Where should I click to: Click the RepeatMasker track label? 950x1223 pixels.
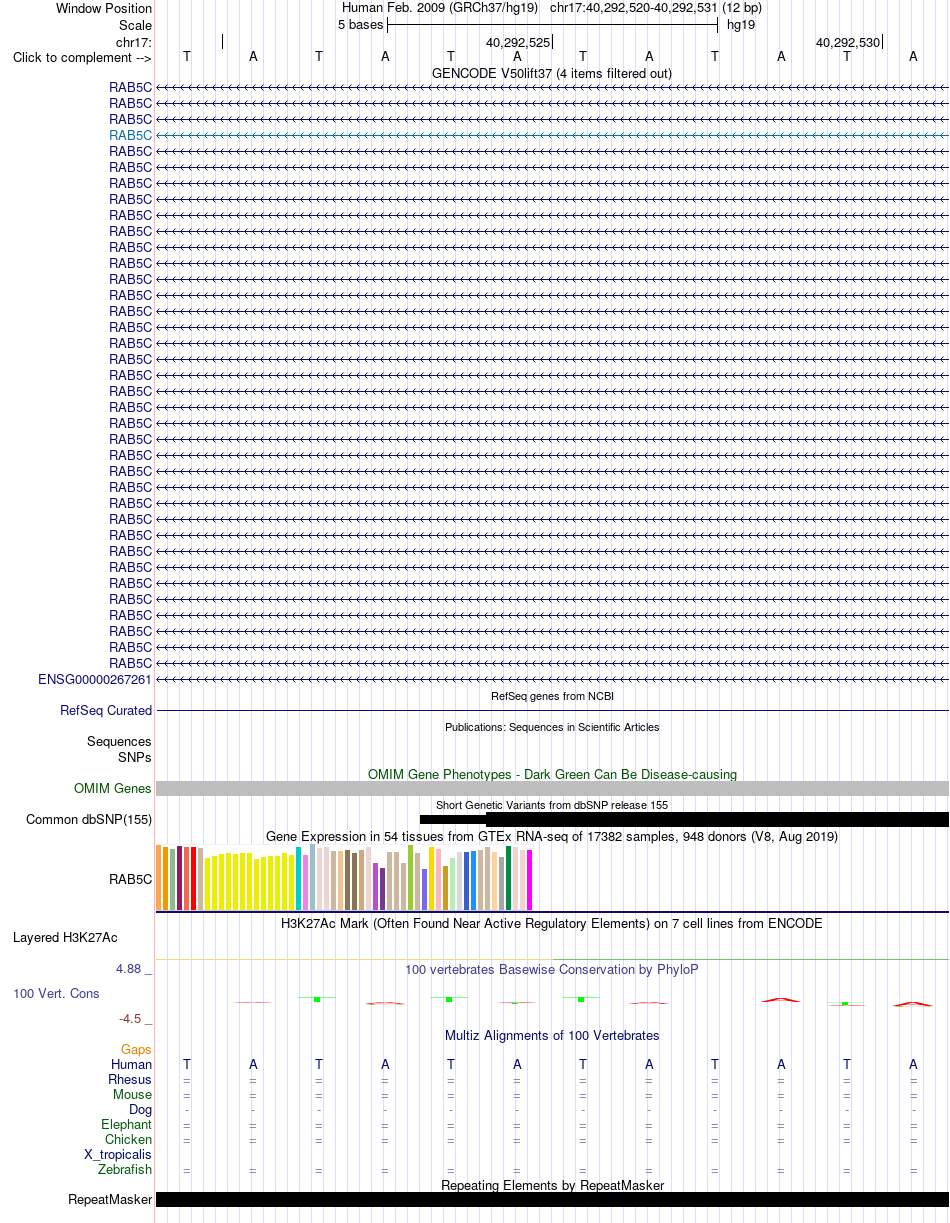click(110, 1200)
